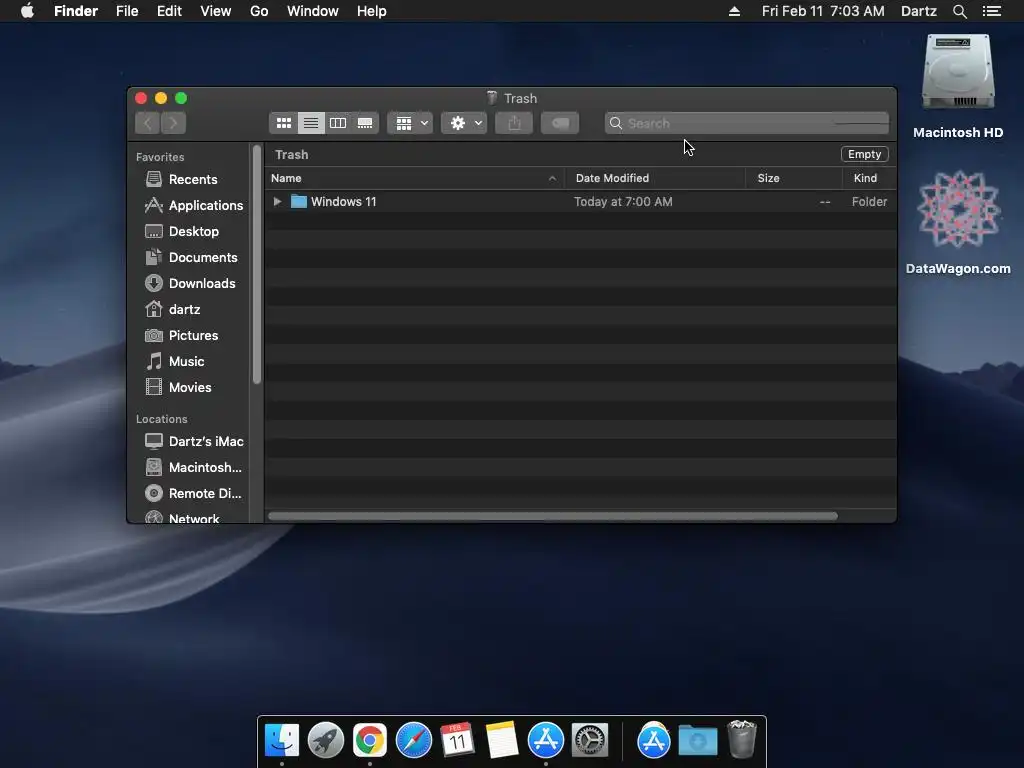Click the Trash window title proxy icon

492,98
